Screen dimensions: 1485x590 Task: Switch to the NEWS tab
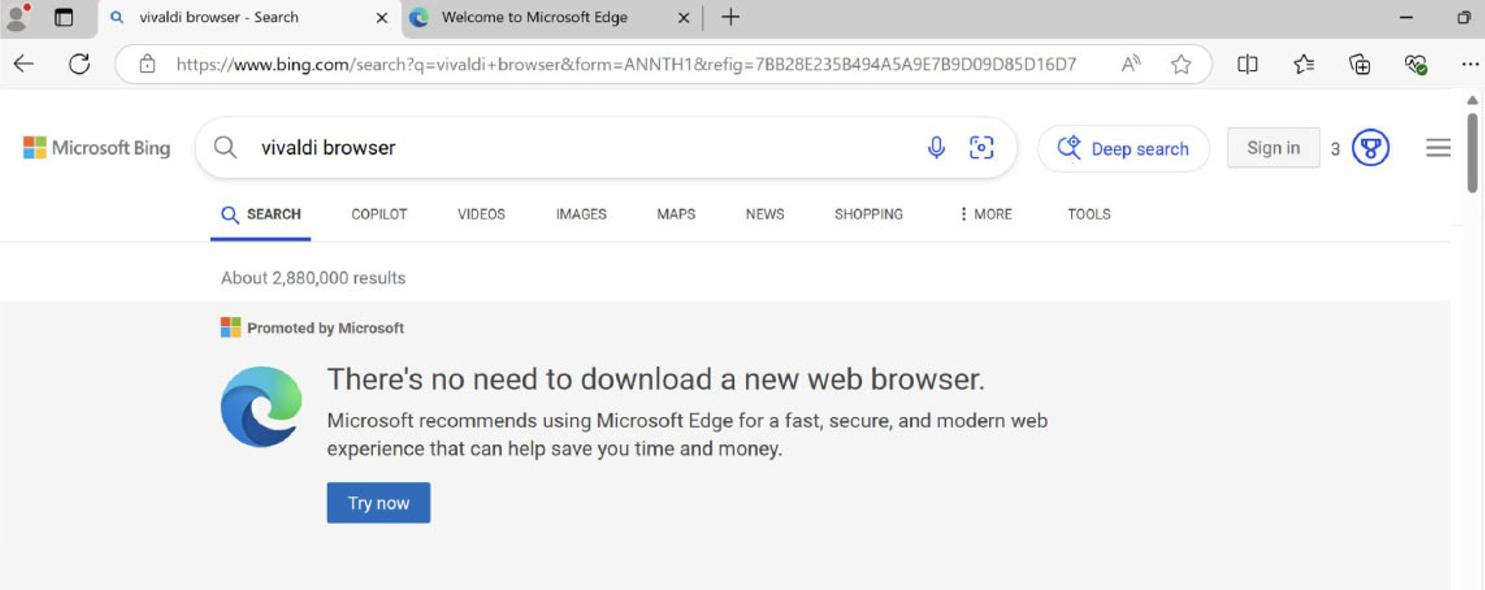point(765,214)
